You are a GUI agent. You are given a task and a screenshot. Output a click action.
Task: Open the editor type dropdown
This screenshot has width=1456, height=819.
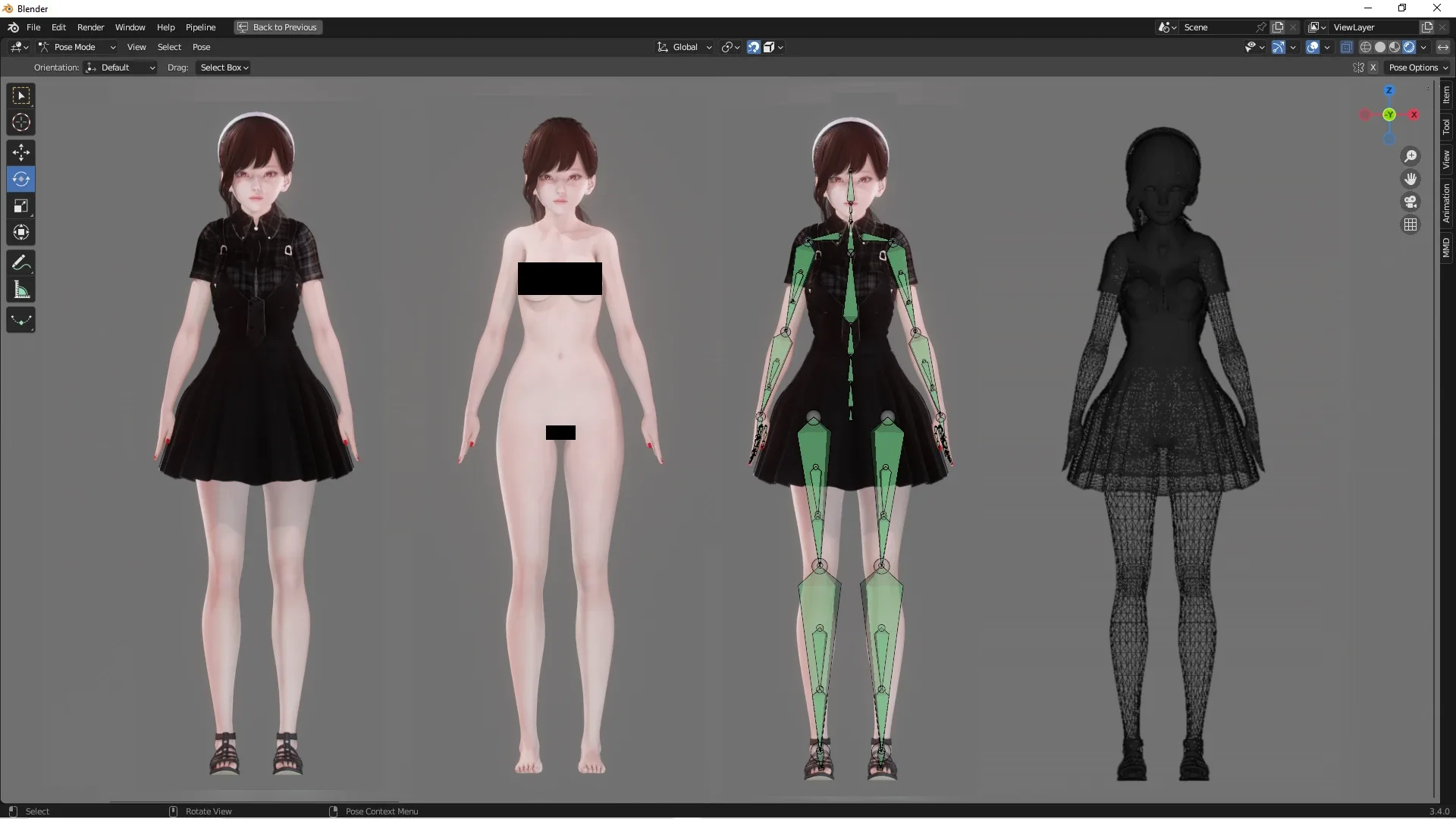20,47
